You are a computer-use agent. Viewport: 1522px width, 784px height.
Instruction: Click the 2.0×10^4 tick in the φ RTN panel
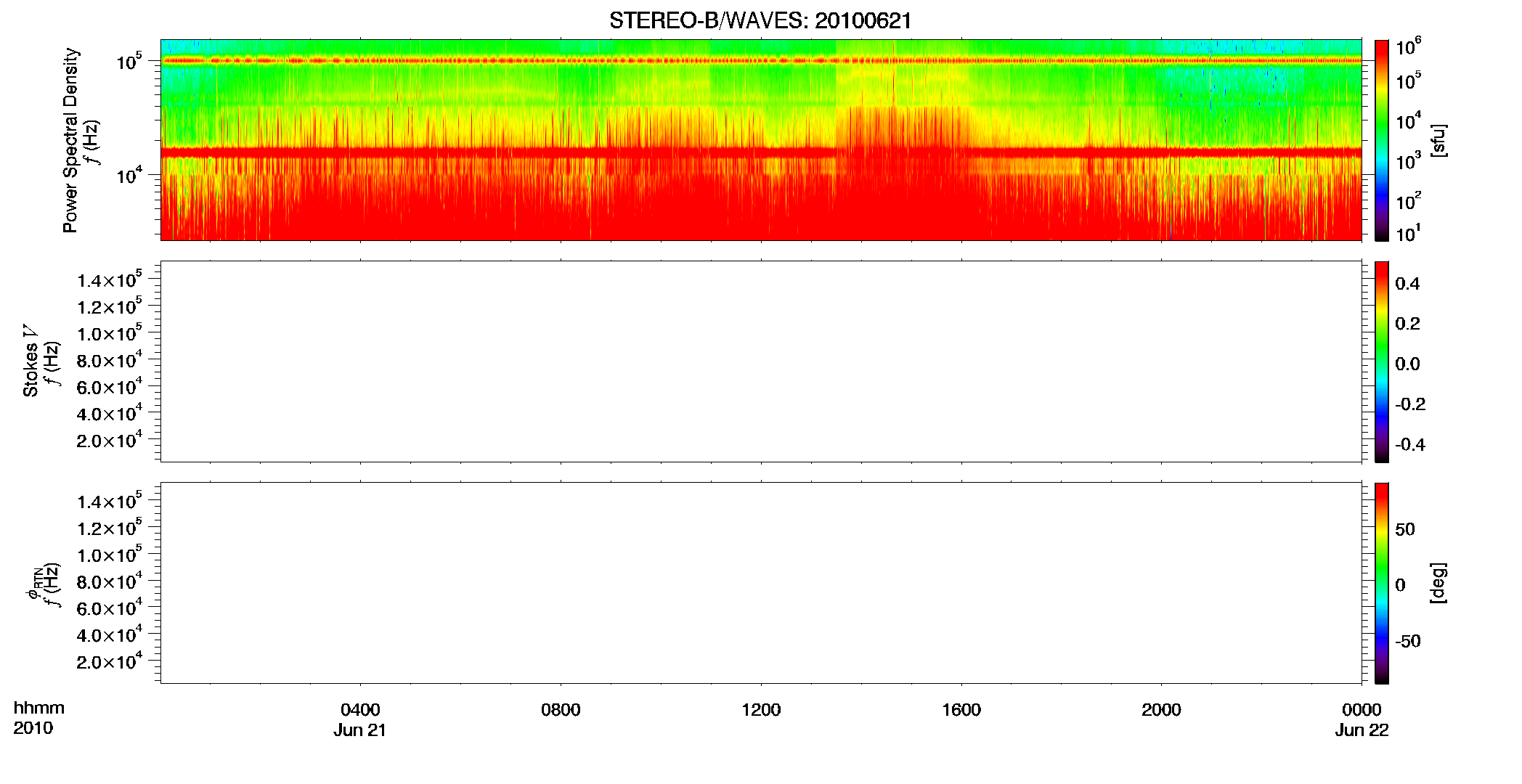coord(109,661)
